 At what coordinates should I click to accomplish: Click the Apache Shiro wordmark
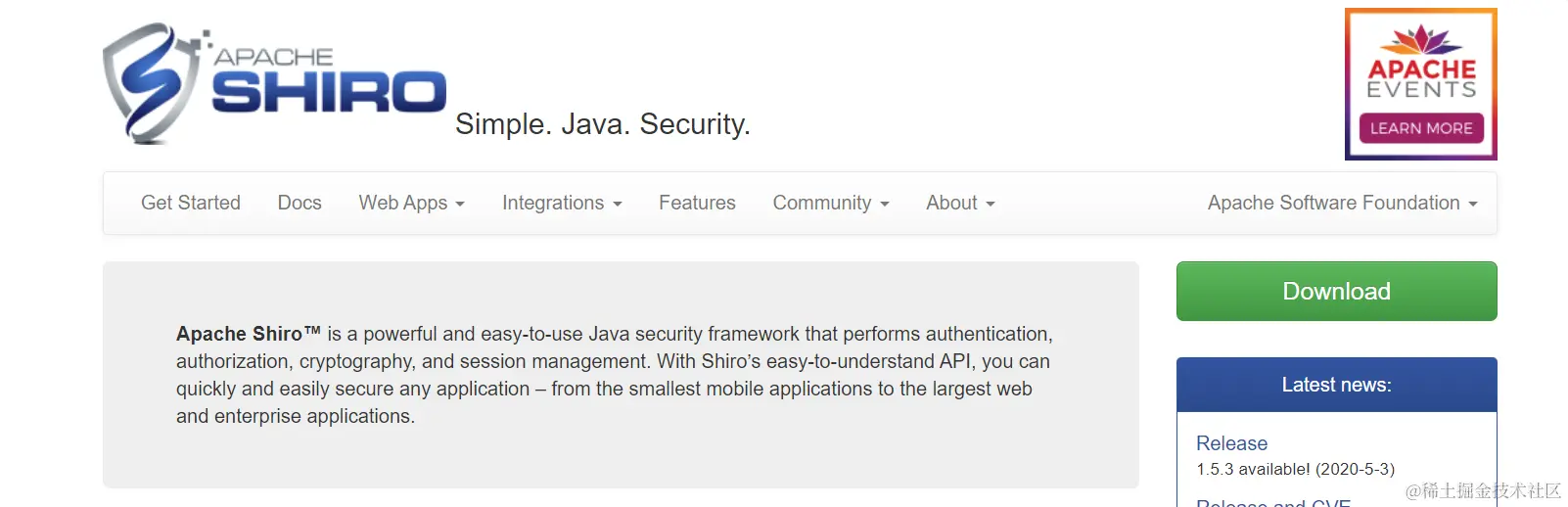328,83
